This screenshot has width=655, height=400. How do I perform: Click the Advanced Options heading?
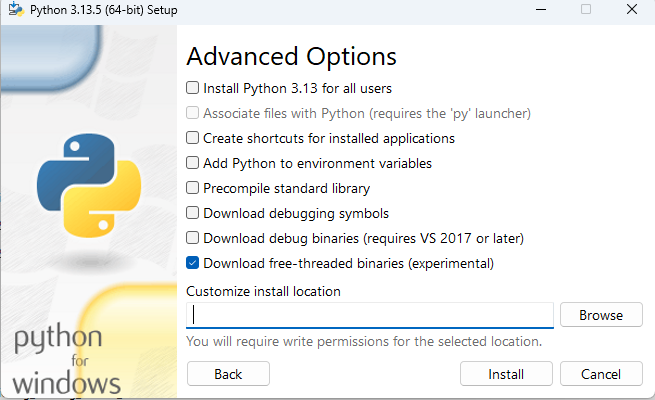(291, 57)
